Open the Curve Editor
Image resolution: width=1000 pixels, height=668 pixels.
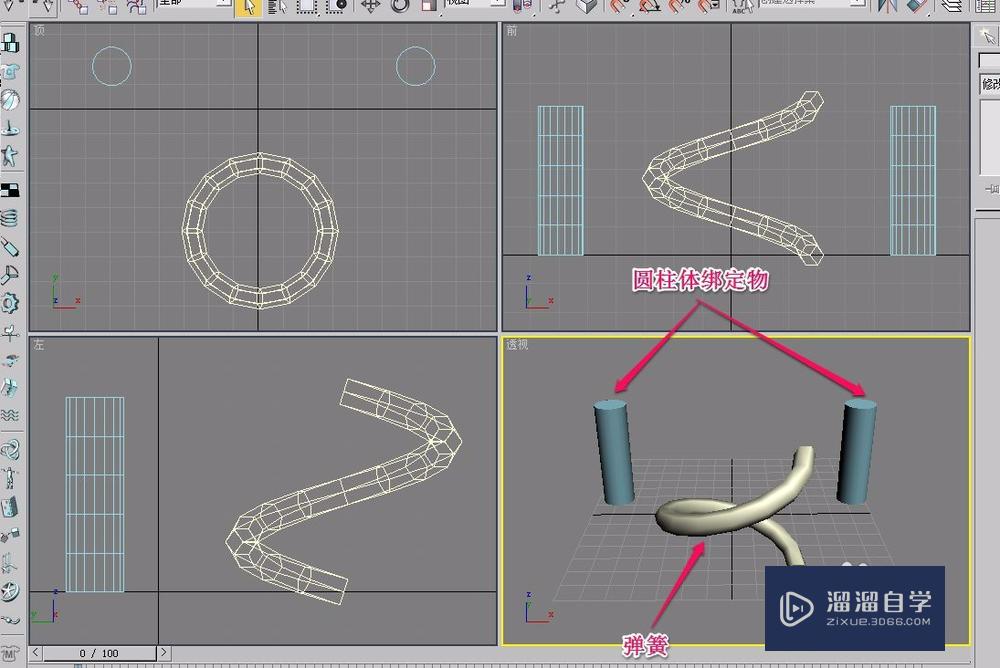[x=987, y=6]
